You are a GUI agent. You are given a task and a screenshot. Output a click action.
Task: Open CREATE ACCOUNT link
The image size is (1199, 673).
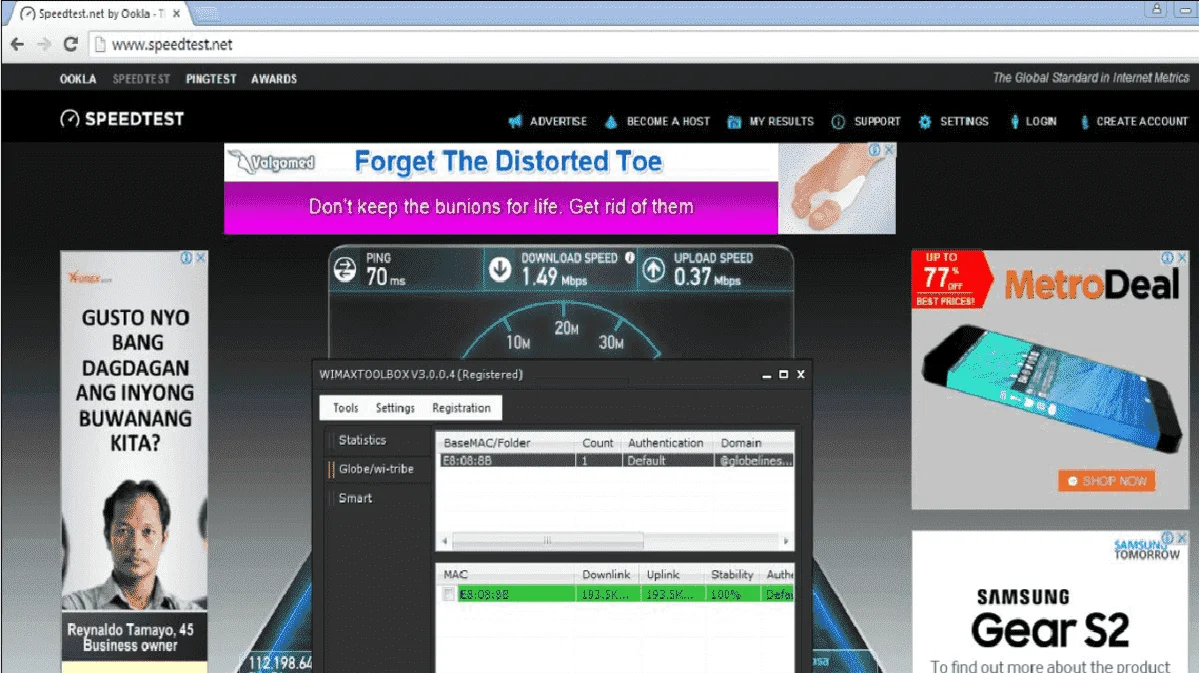(x=1142, y=121)
